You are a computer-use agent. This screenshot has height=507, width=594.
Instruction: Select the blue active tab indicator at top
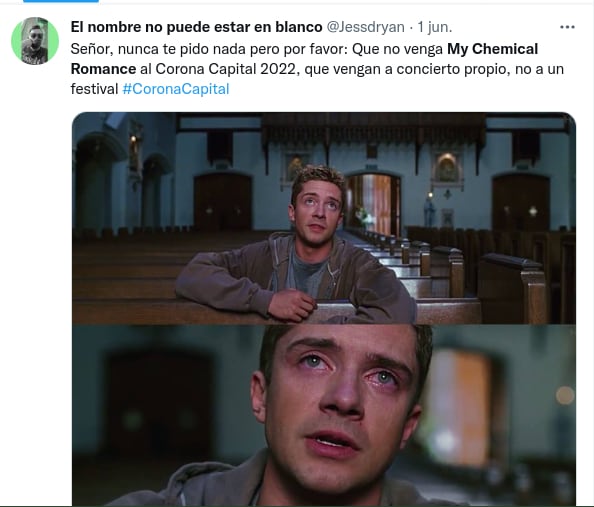pos(61,1)
